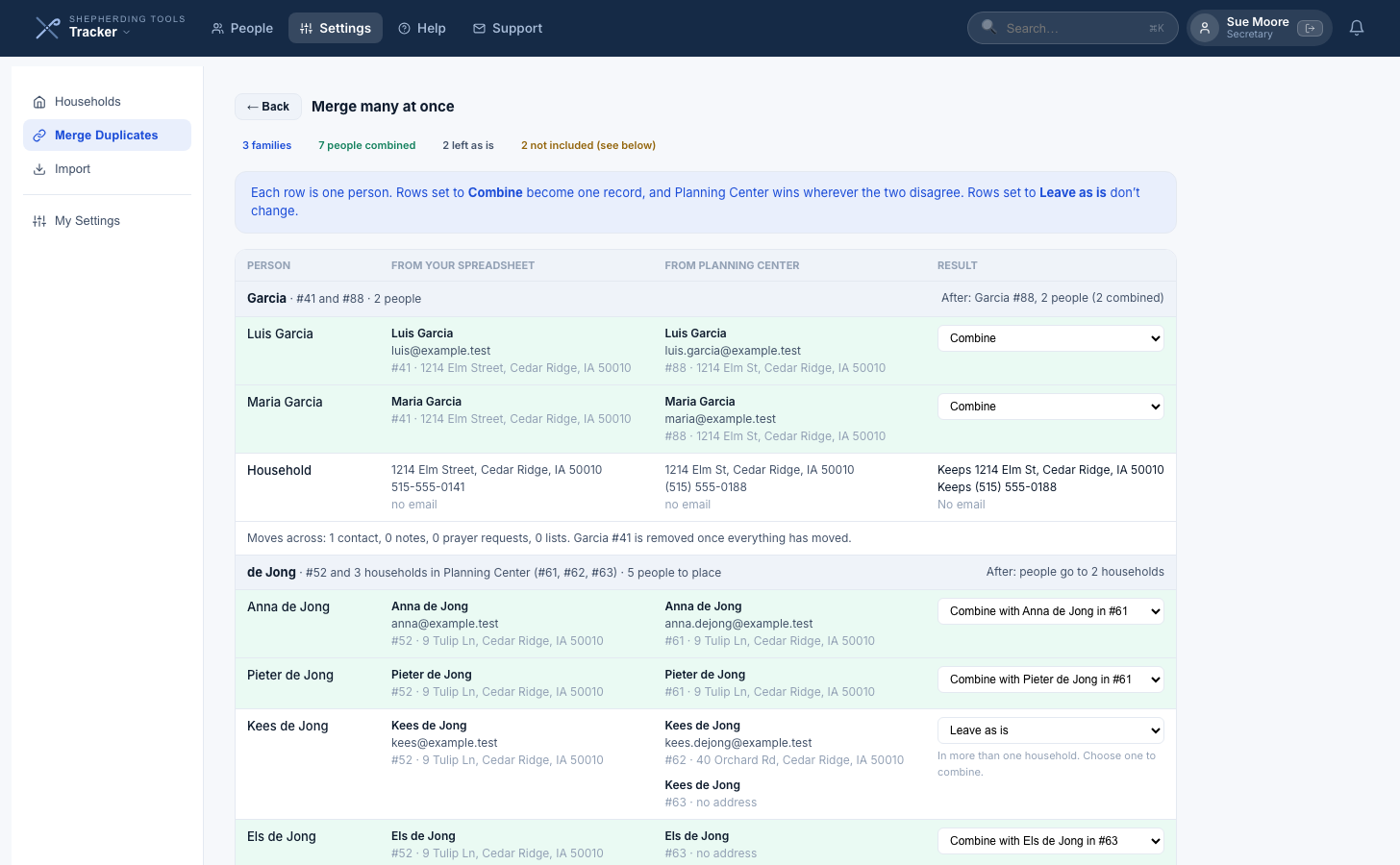Sign out using the icon beside Sue Moore
Image resolution: width=1400 pixels, height=865 pixels.
click(1310, 28)
